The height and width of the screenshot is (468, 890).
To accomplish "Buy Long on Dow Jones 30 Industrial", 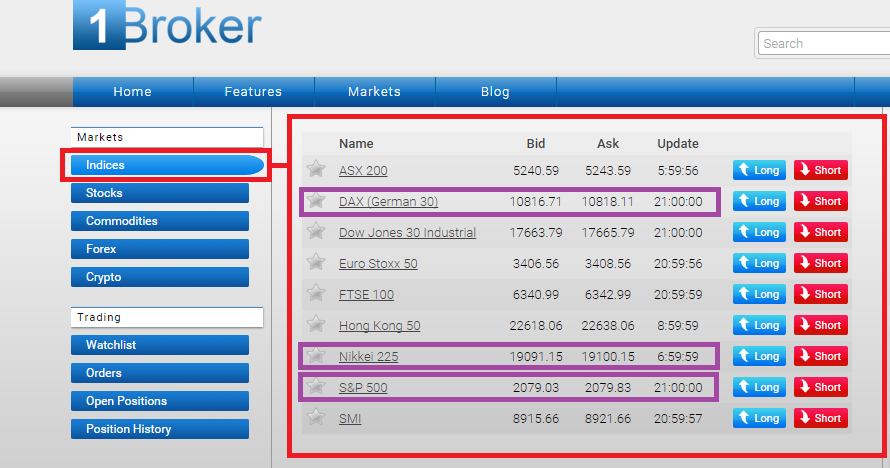I will point(759,232).
